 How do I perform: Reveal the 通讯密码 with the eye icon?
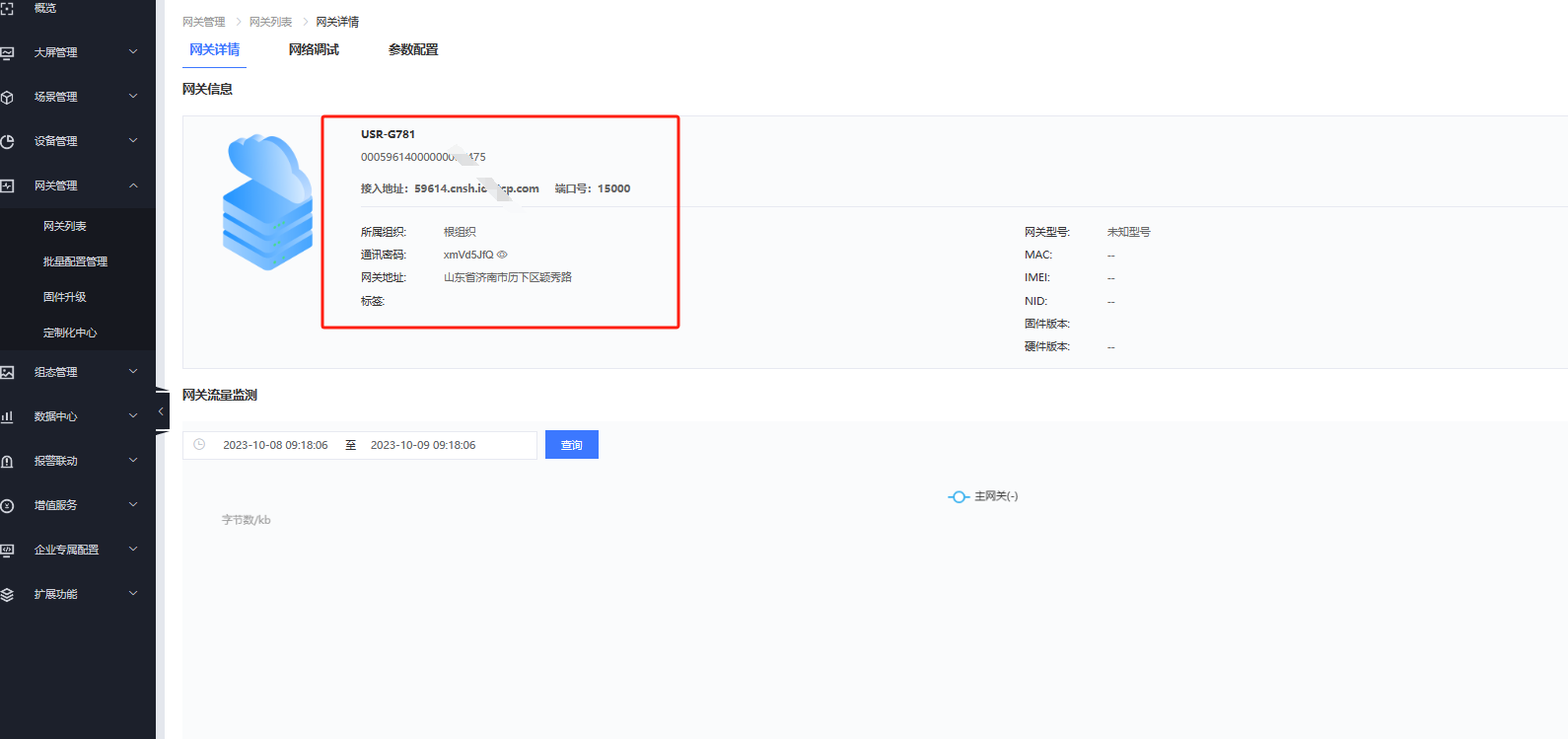pos(502,255)
